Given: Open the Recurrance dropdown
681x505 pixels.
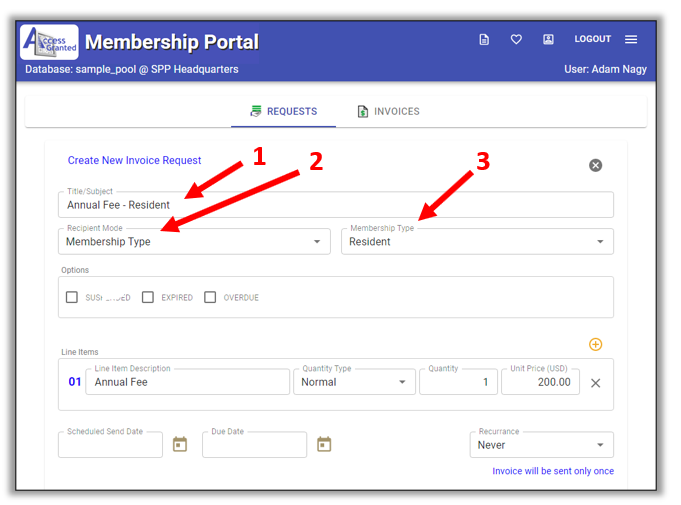Looking at the screenshot, I should pyautogui.click(x=541, y=445).
